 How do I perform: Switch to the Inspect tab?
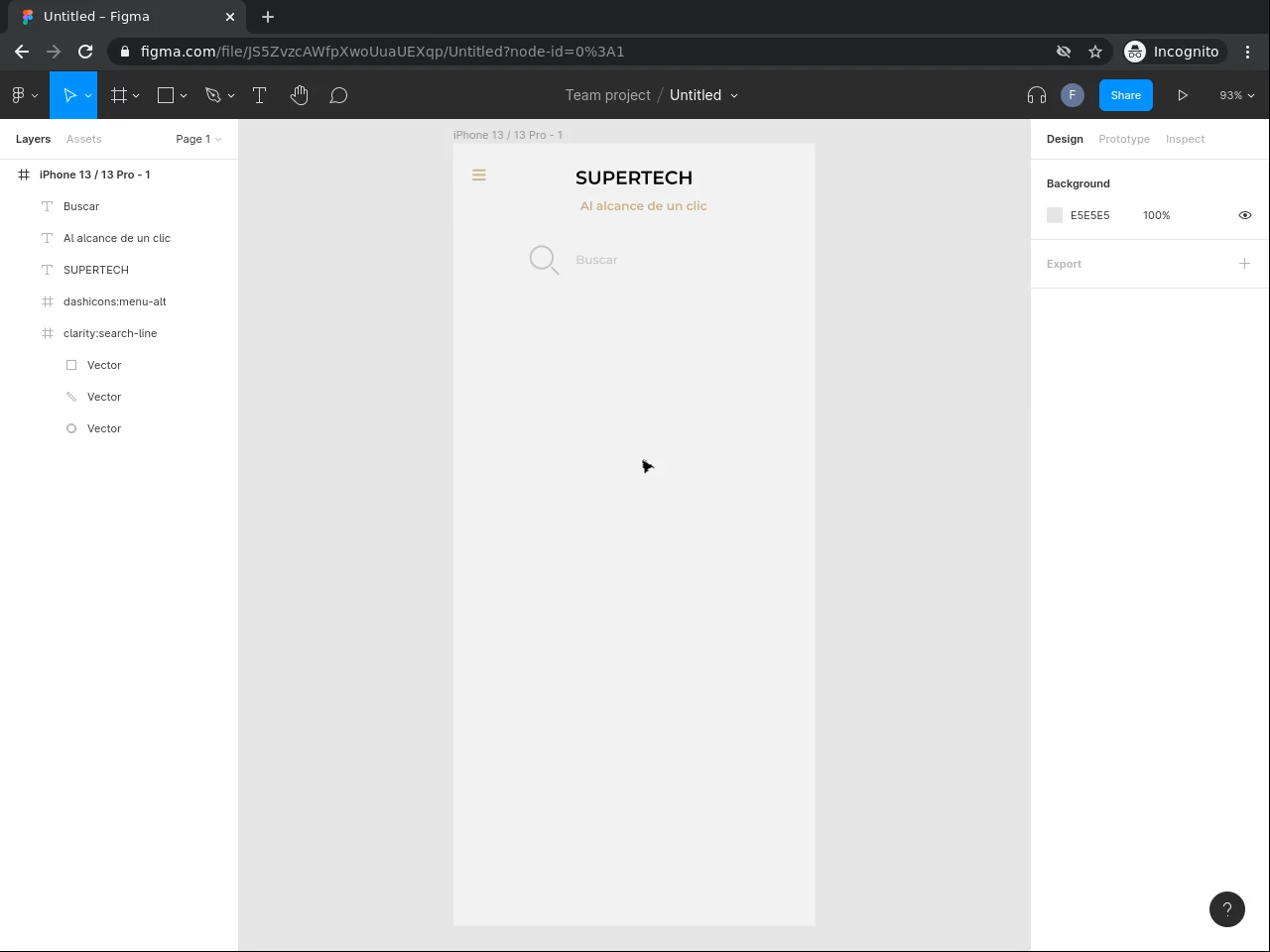point(1185,139)
